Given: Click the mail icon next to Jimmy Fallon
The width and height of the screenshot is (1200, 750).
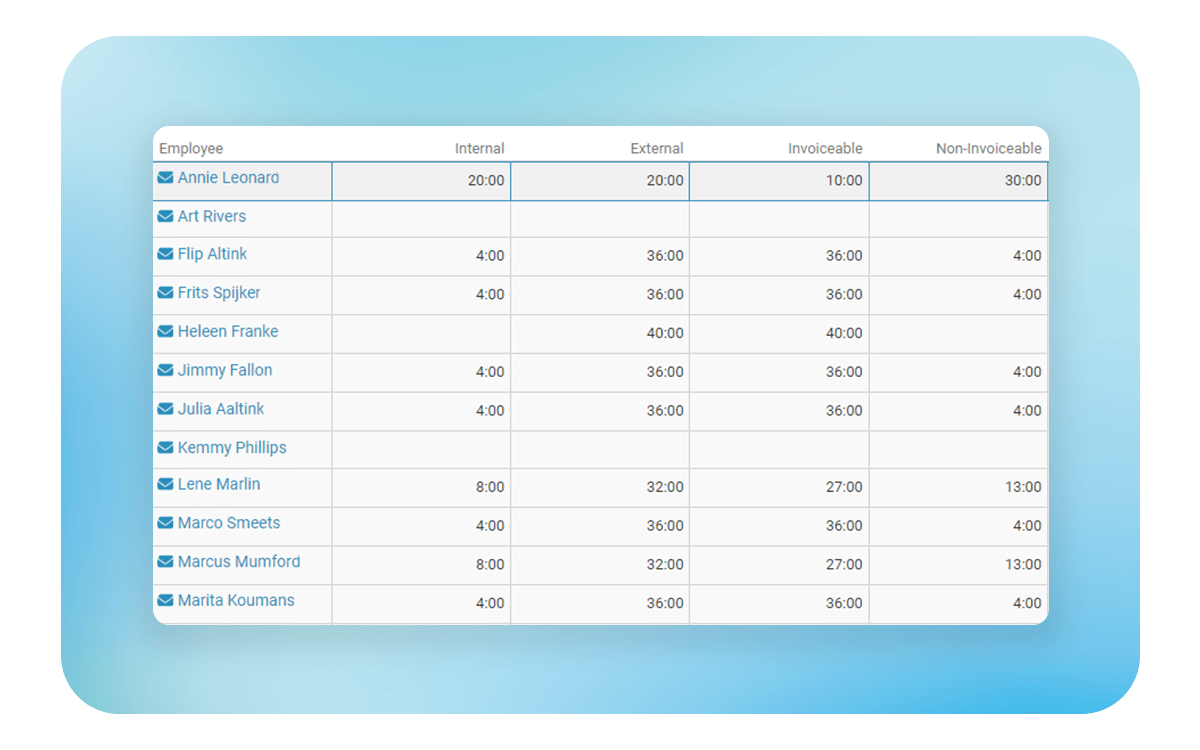Looking at the screenshot, I should [165, 370].
